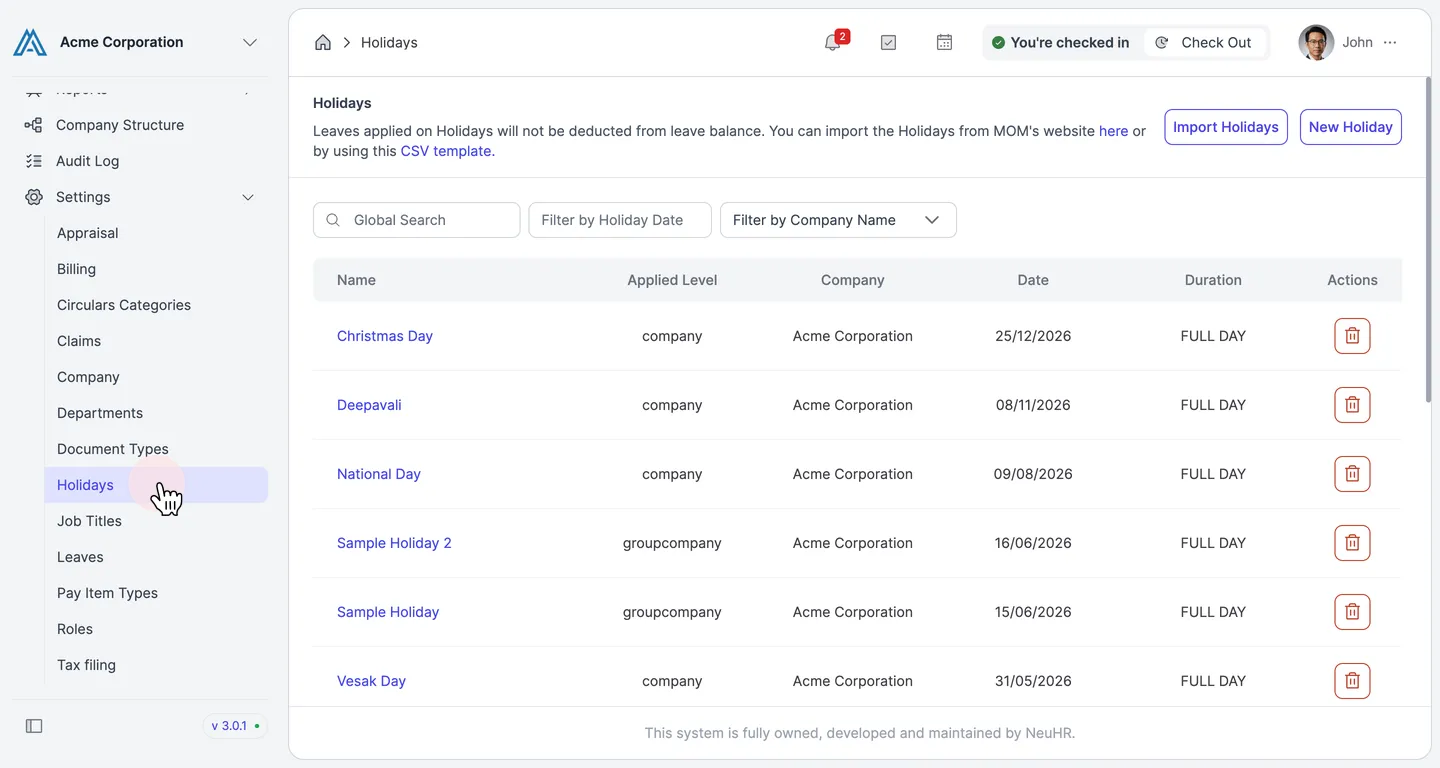Open the user options ellipsis menu
Screen dimensions: 1440x768
tap(1390, 42)
